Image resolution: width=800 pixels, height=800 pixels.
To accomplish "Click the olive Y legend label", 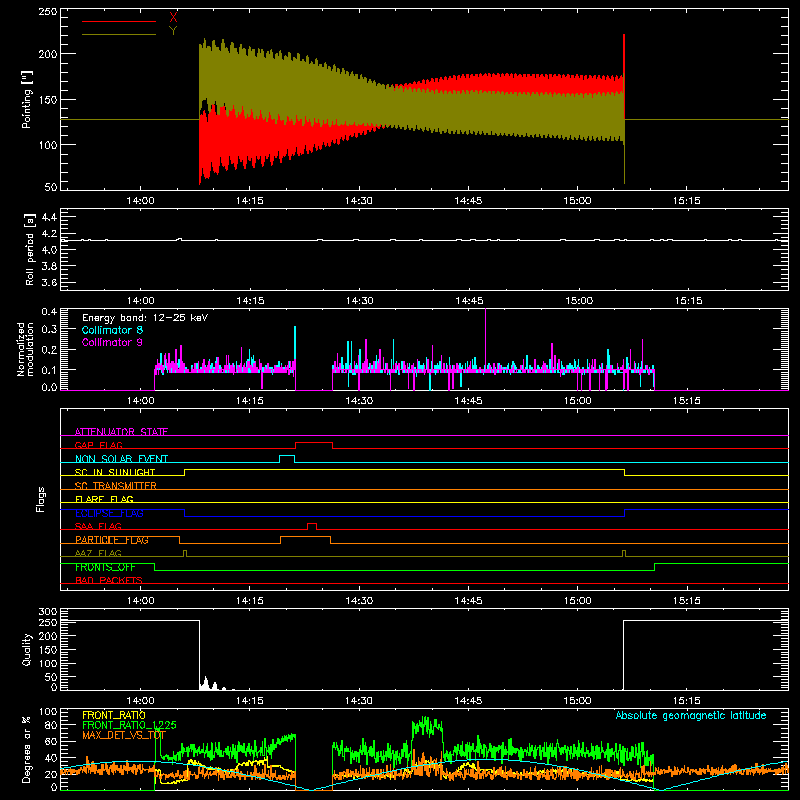I will click(x=173, y=31).
